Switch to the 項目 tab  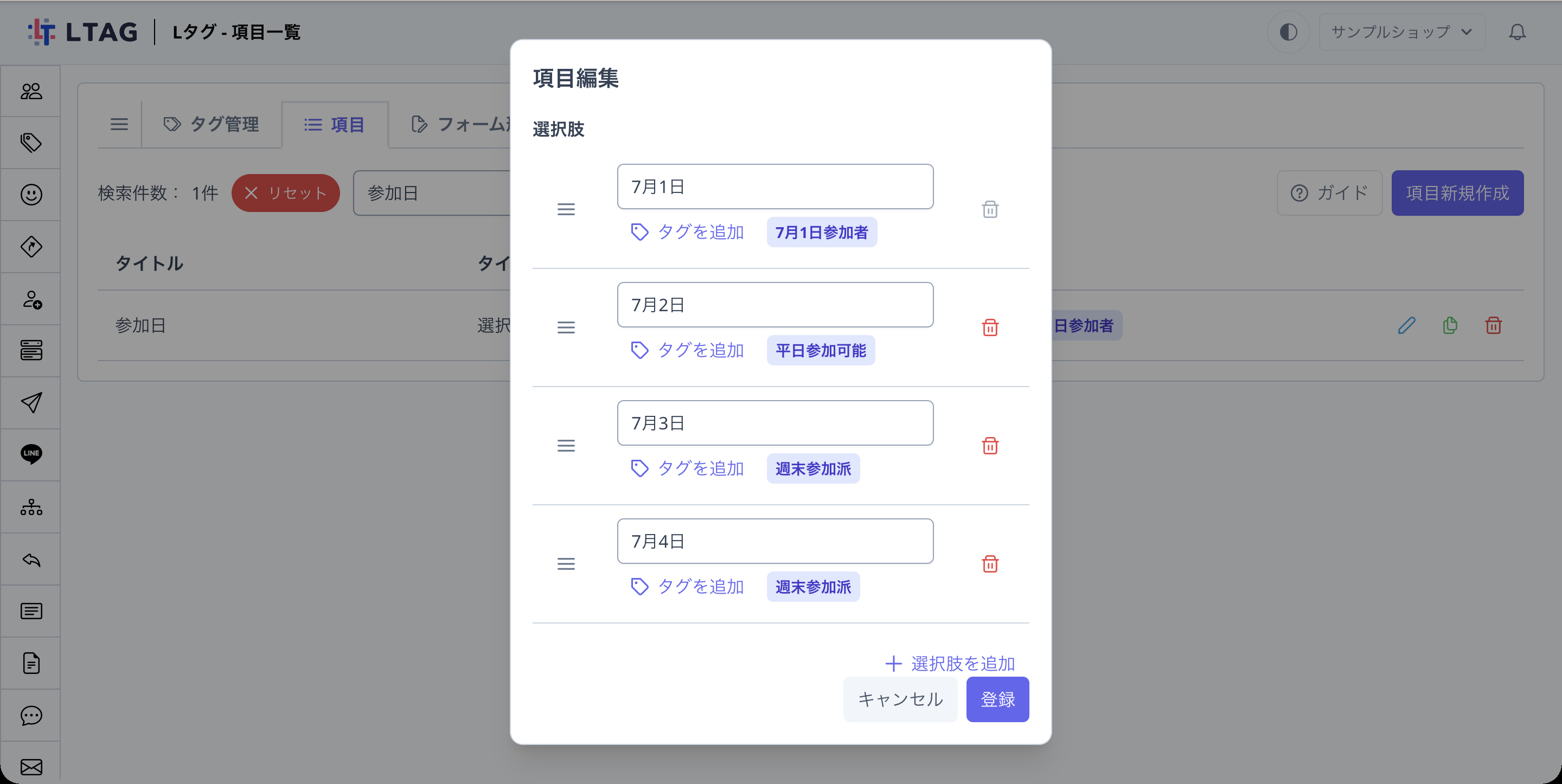point(335,124)
